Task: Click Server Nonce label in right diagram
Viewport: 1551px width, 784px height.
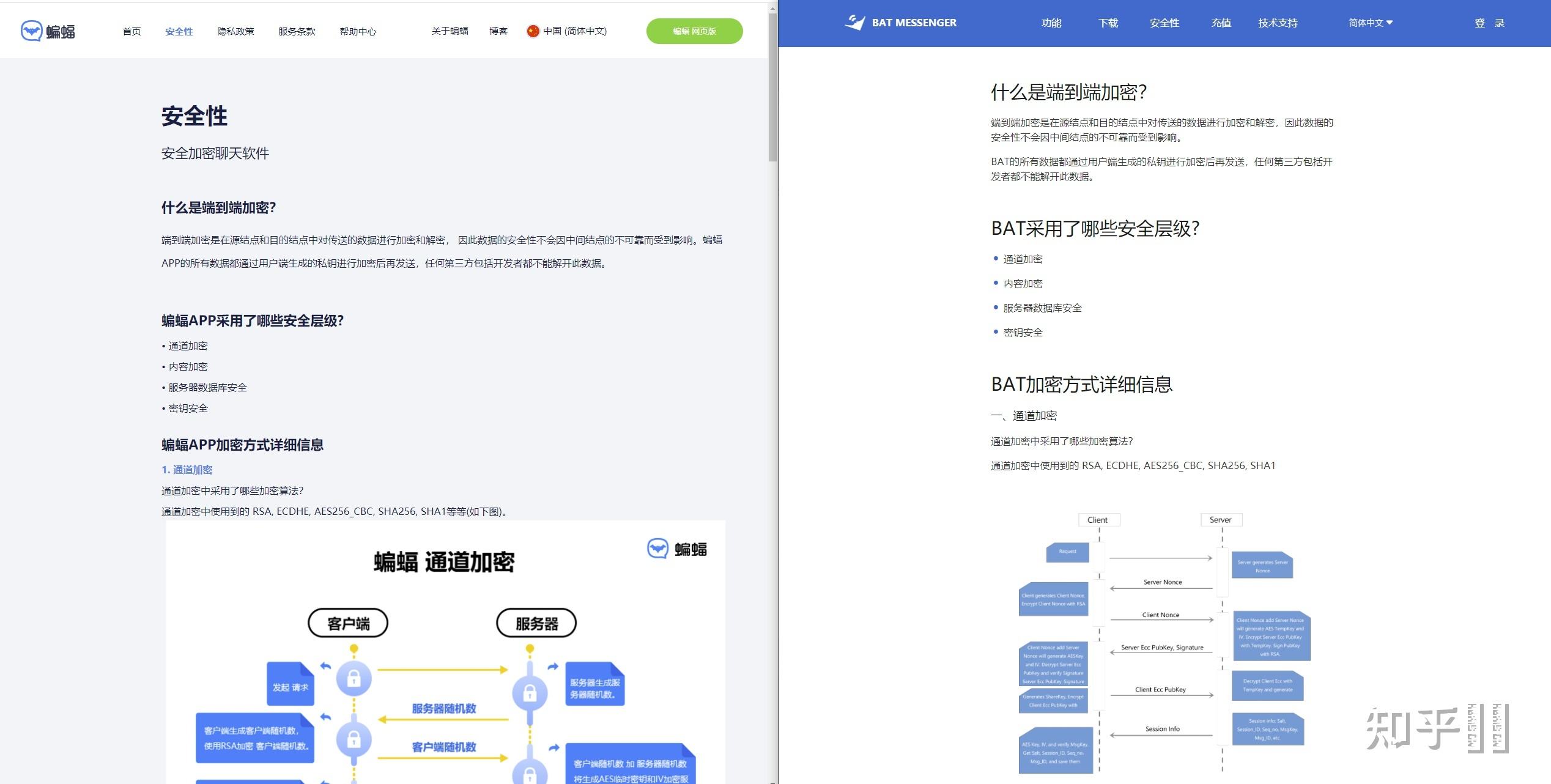Action: 1163,582
